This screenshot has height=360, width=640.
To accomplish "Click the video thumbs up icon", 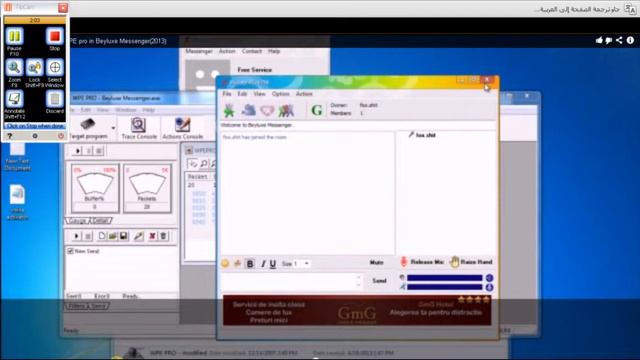I will (599, 40).
